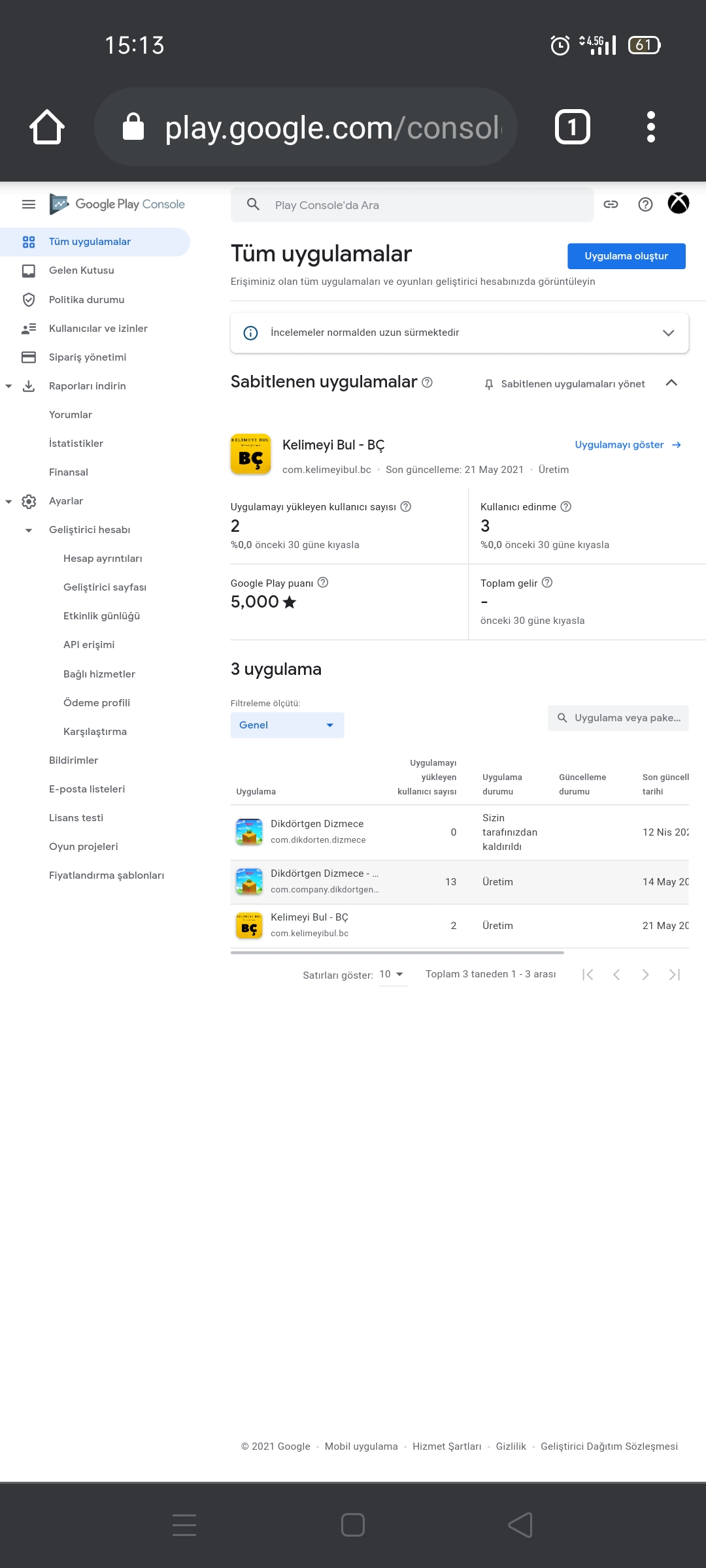
Task: Click help icon beside Kullanıcı edinme
Action: click(x=566, y=506)
